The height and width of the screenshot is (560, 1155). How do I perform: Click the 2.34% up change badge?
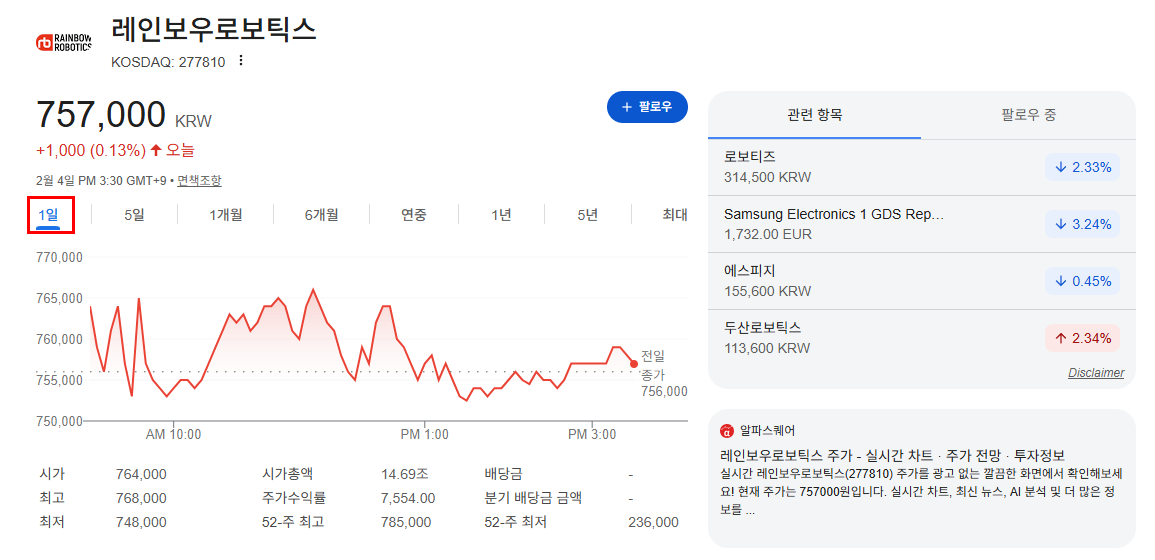1082,338
